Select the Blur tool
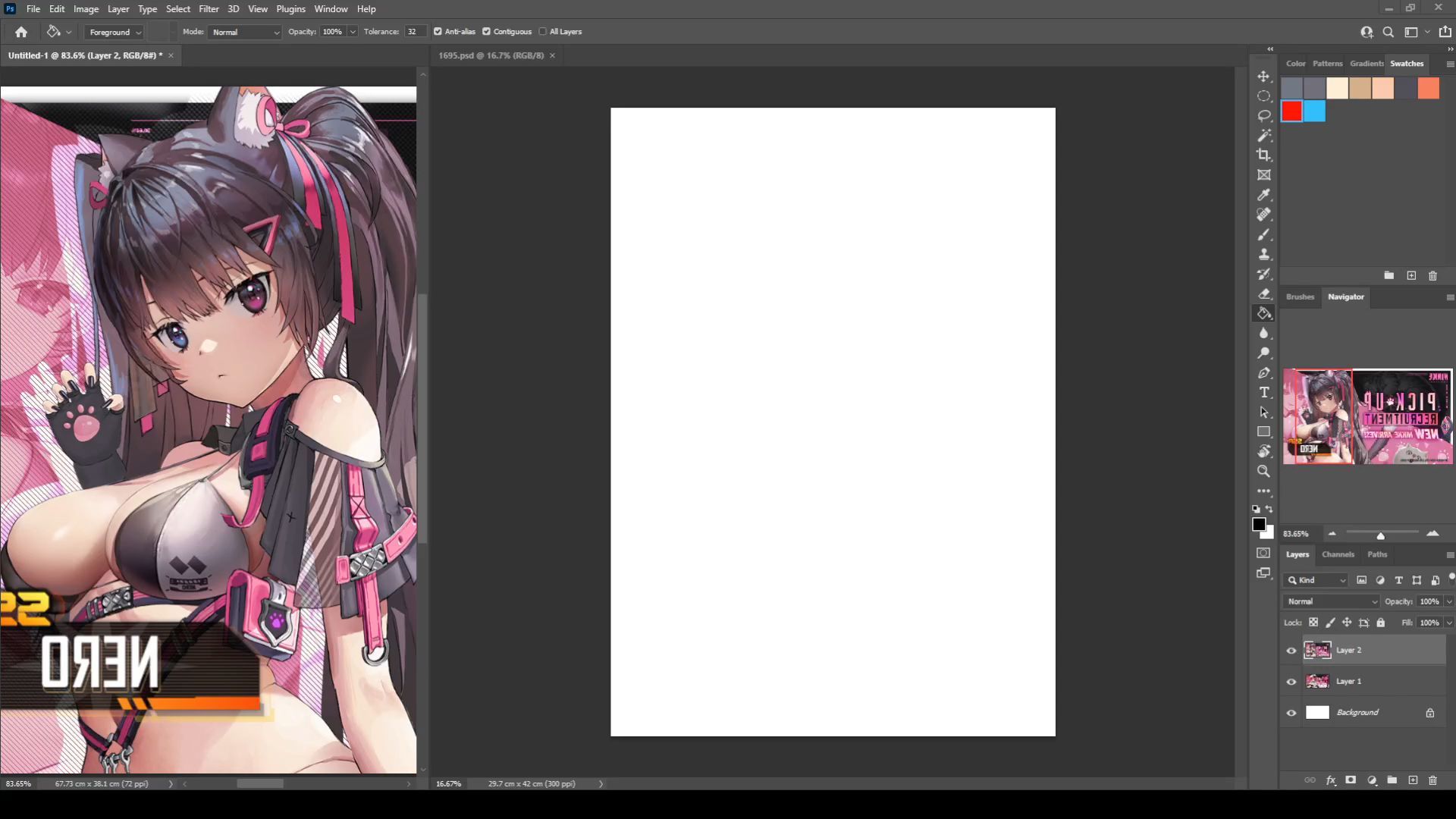This screenshot has height=819, width=1456. (x=1263, y=333)
